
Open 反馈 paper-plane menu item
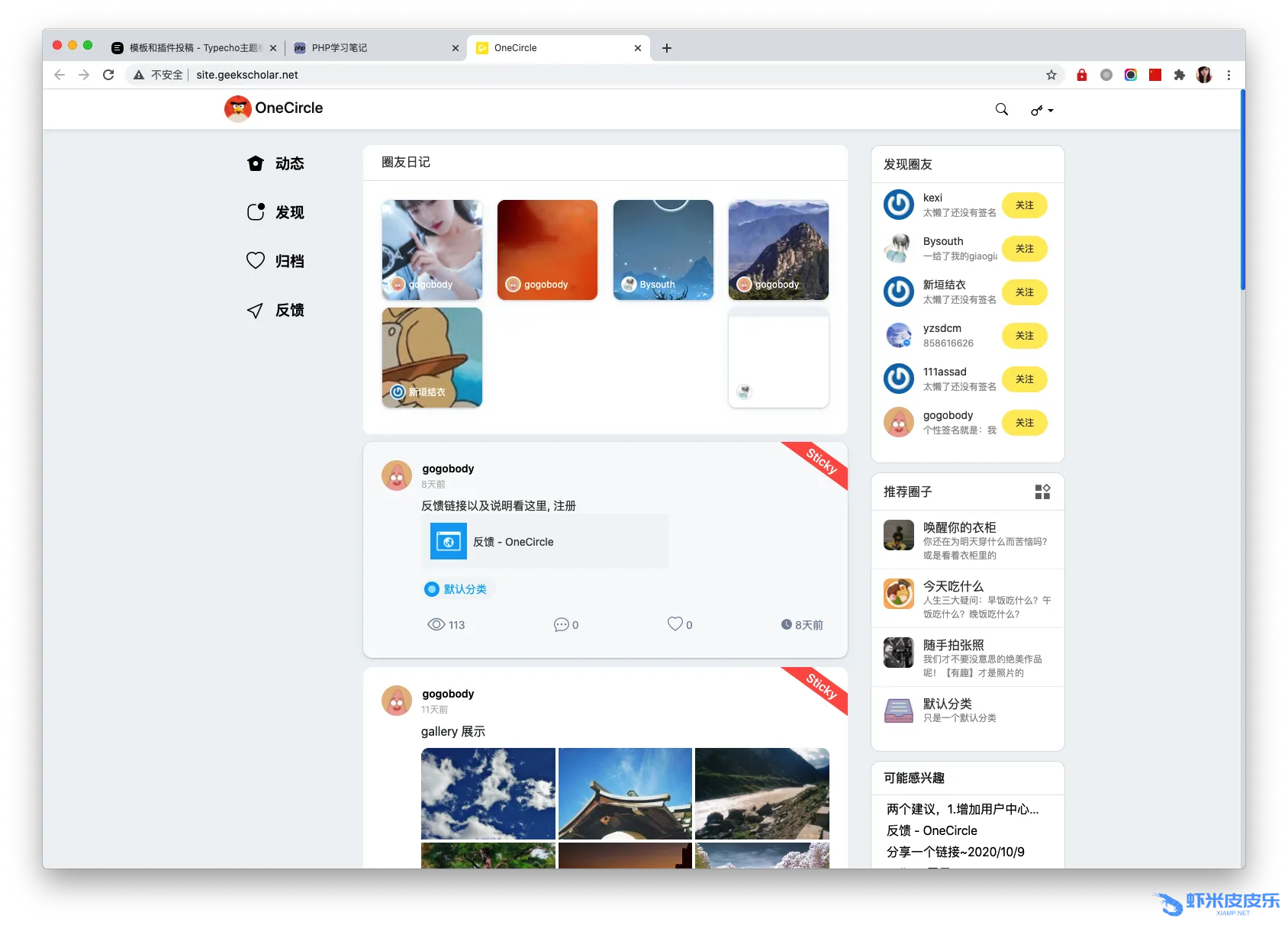click(276, 310)
